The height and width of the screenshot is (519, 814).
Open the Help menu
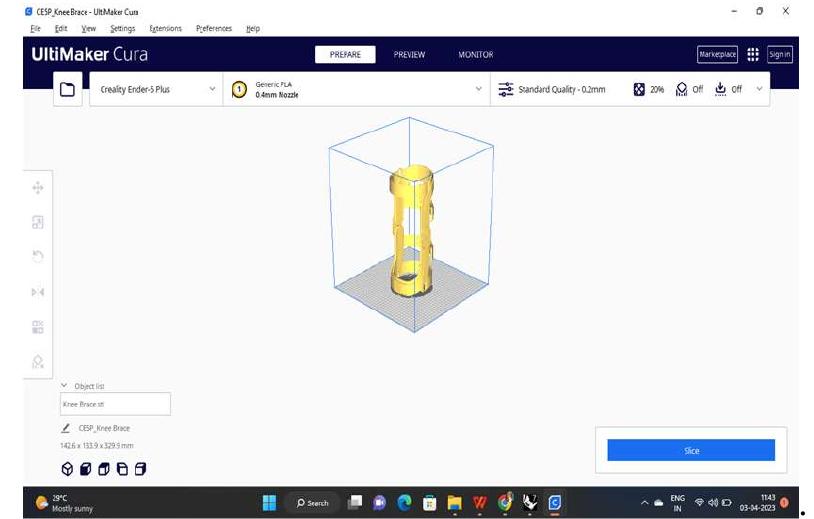pyautogui.click(x=253, y=29)
